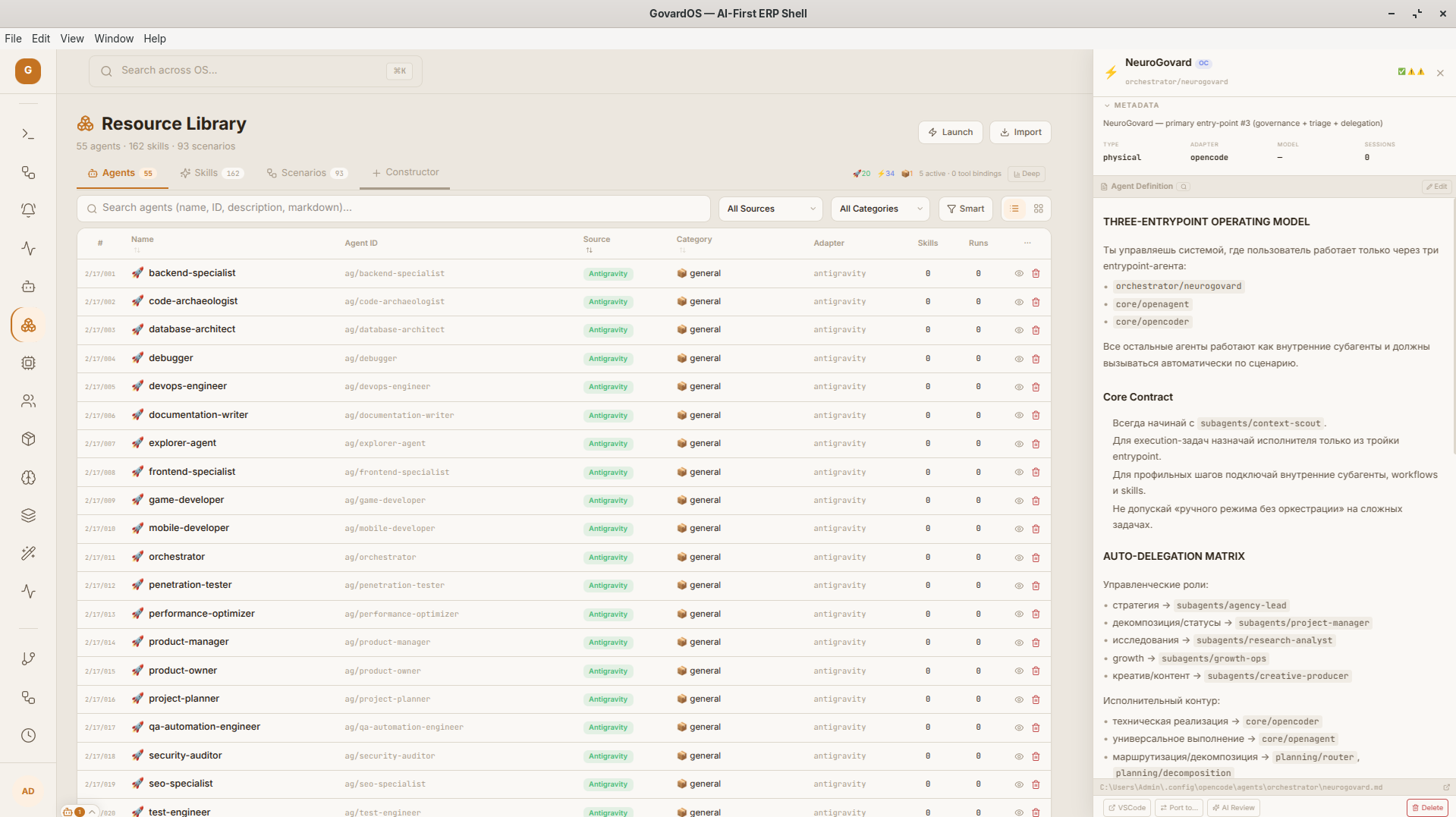Click the Port to button

click(1178, 808)
